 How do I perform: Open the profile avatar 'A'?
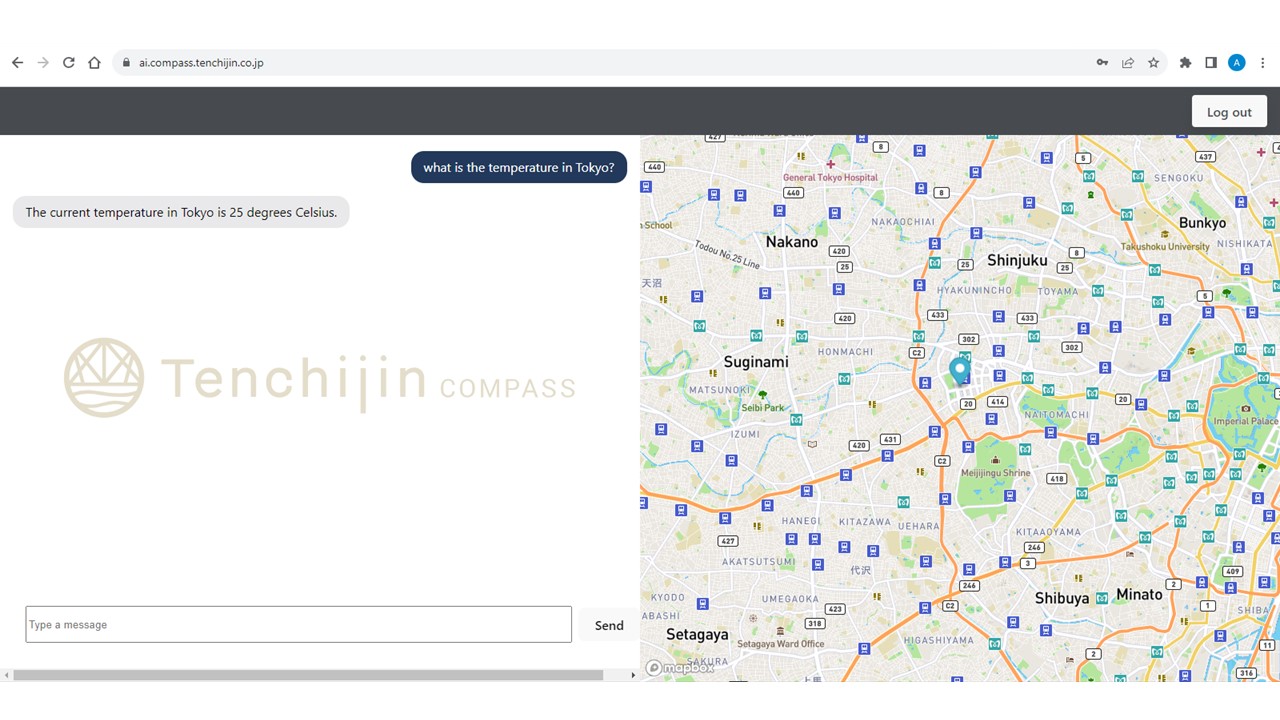tap(1237, 62)
